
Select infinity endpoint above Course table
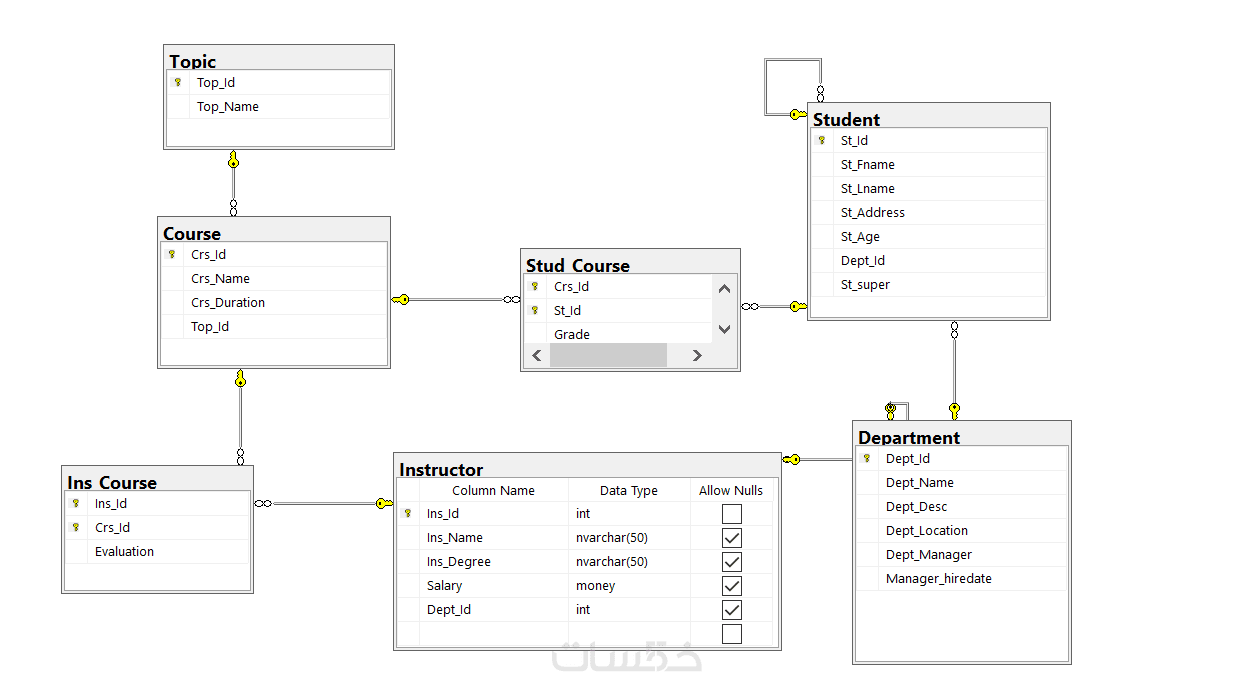pyautogui.click(x=233, y=207)
